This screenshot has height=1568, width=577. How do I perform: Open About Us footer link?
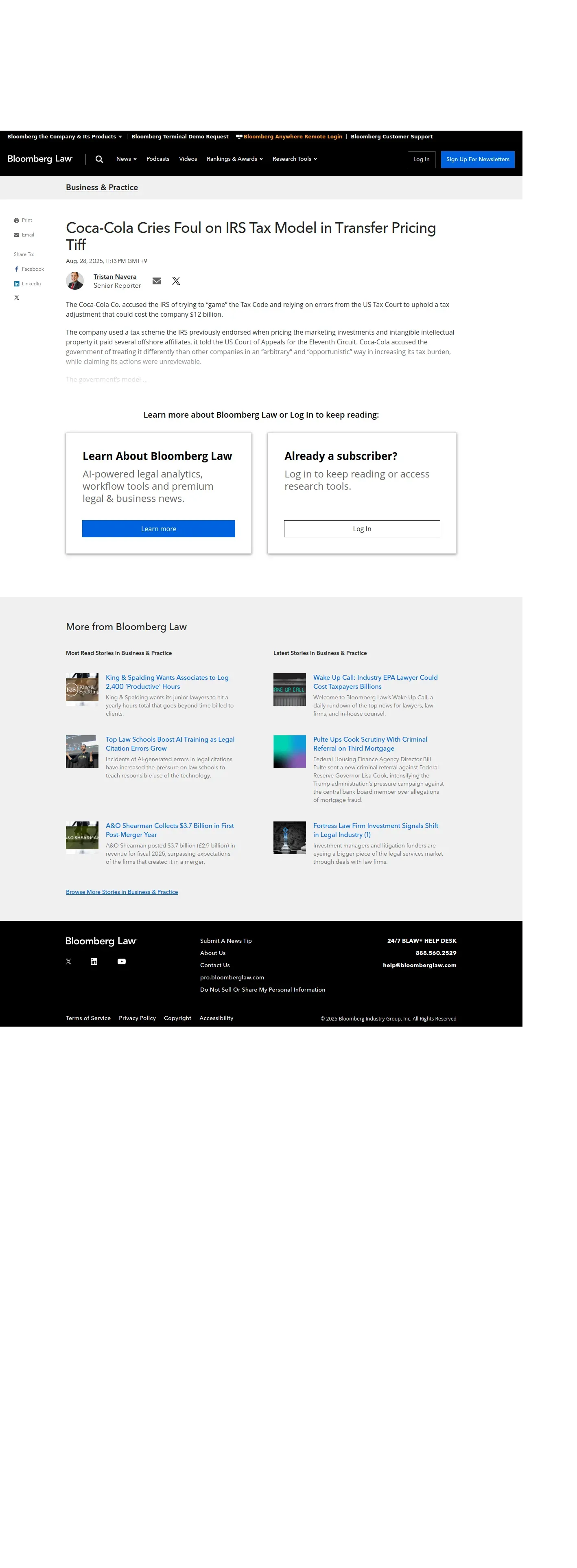click(x=212, y=953)
